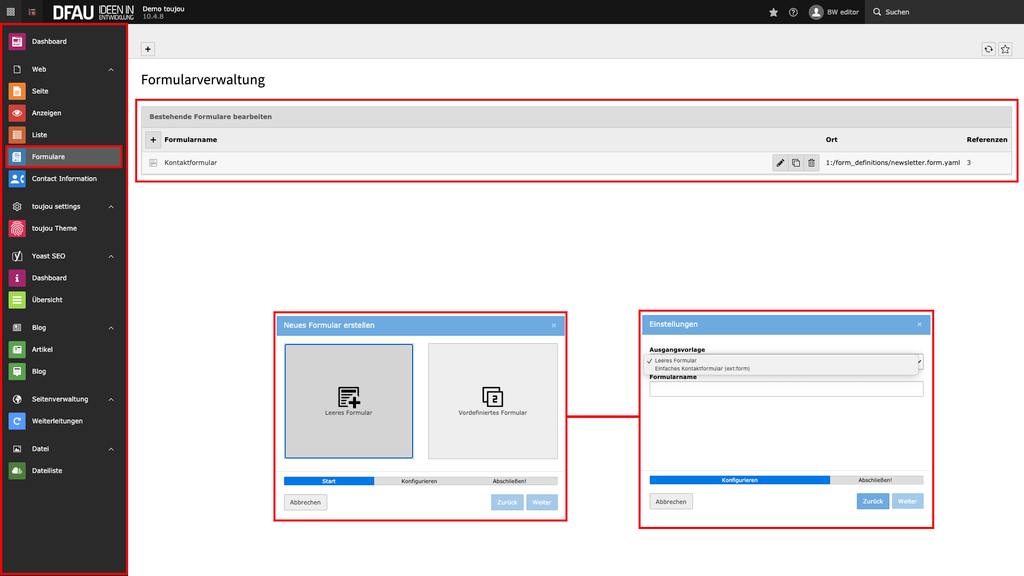Choose the Leeres Formular tile
Screen dimensions: 1024x576
click(x=348, y=401)
